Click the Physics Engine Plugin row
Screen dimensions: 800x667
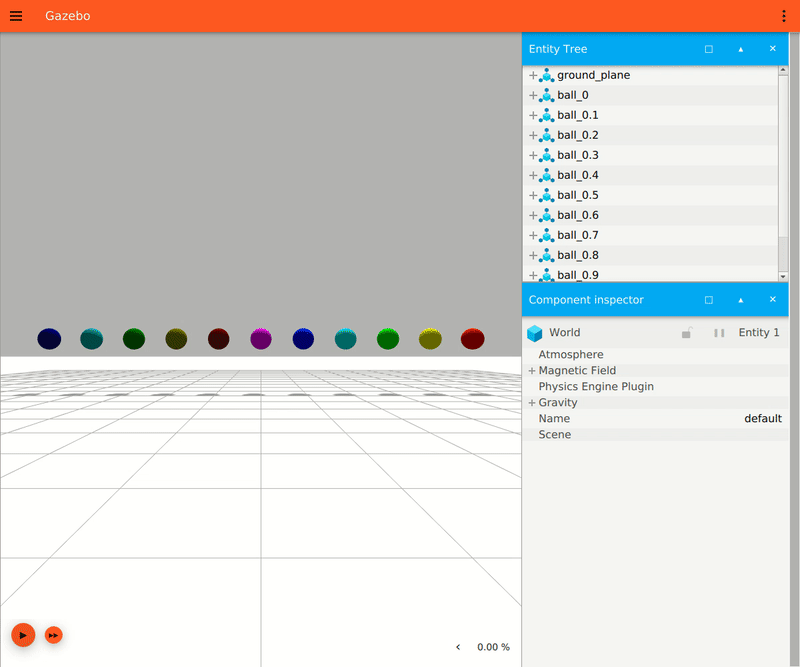[x=596, y=387]
